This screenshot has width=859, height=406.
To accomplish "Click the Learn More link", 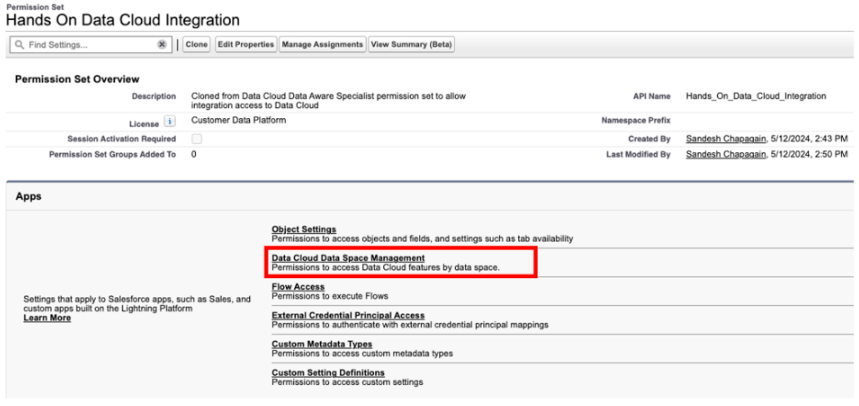I will (x=47, y=318).
